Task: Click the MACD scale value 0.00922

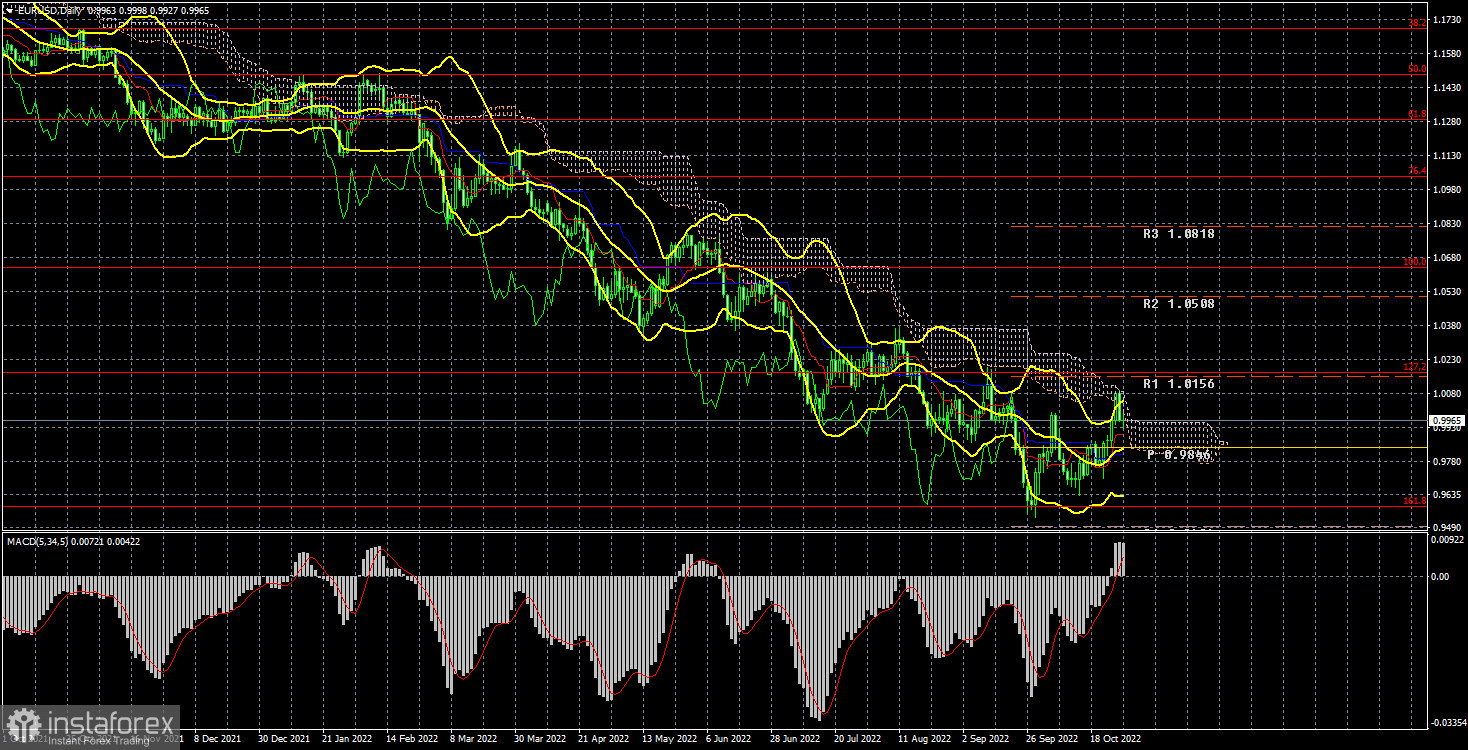Action: (x=1447, y=540)
